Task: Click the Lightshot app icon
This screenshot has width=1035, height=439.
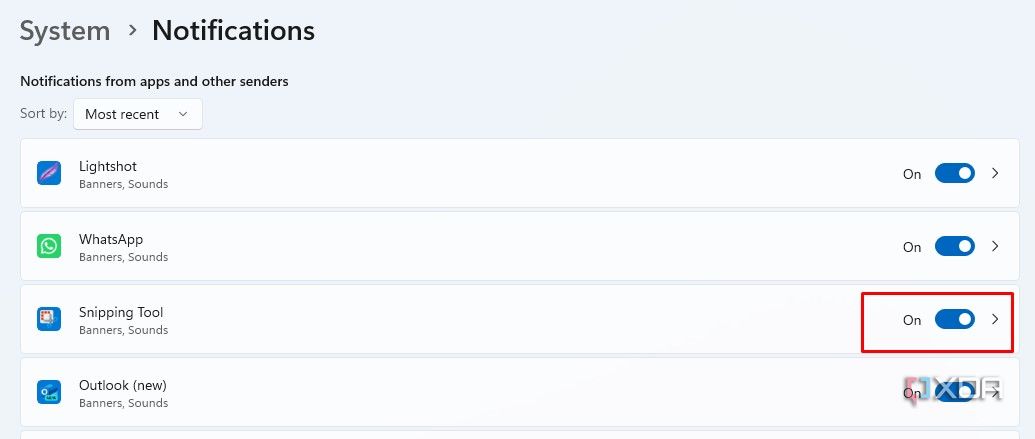Action: click(49, 173)
